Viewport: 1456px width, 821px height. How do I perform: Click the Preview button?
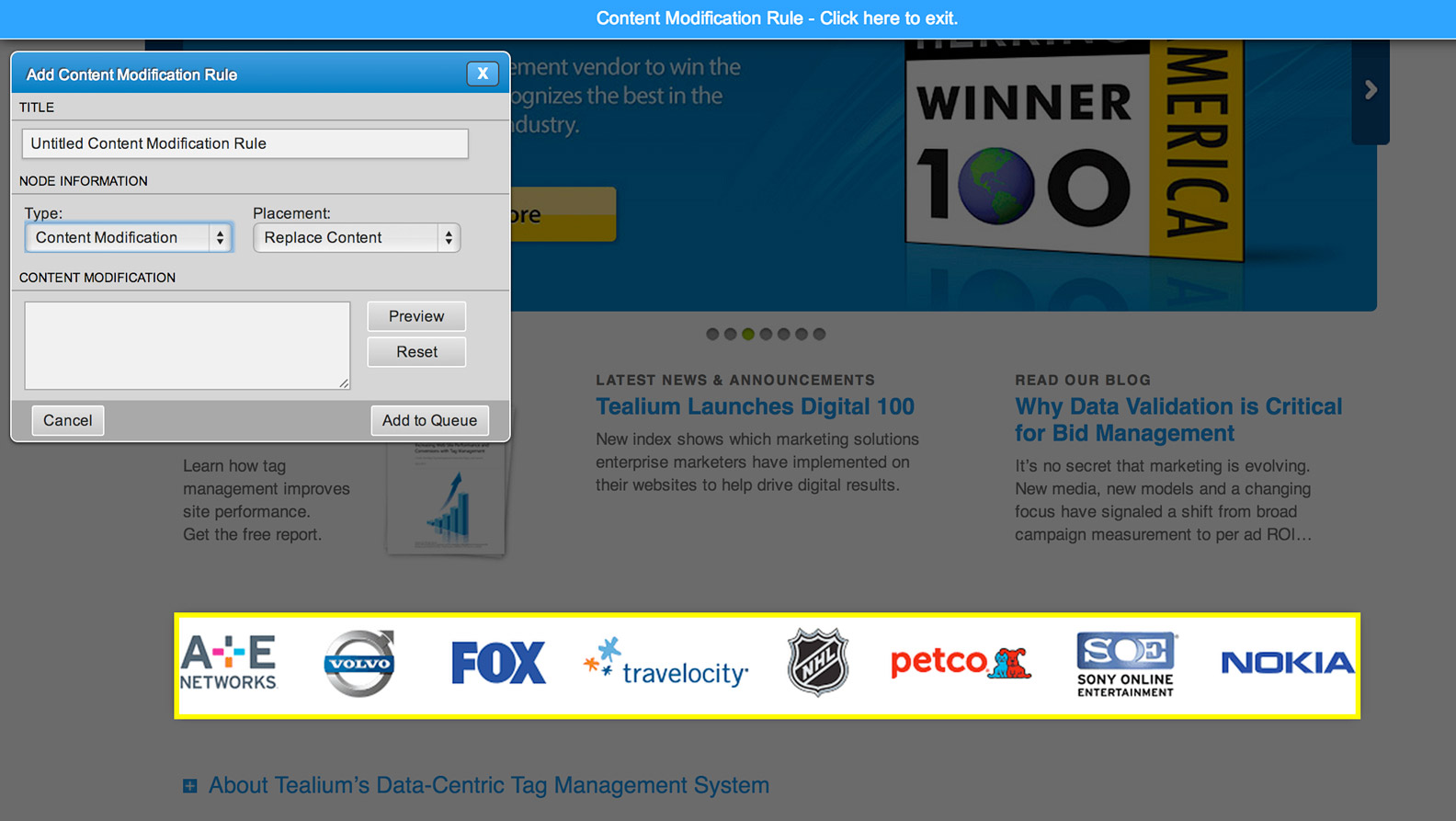[x=416, y=316]
